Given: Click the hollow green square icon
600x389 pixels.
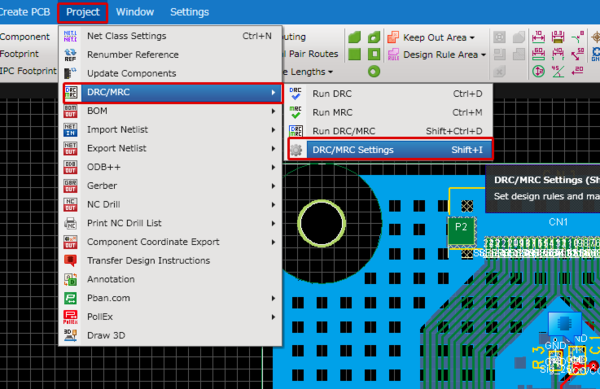Looking at the screenshot, I should (374, 54).
